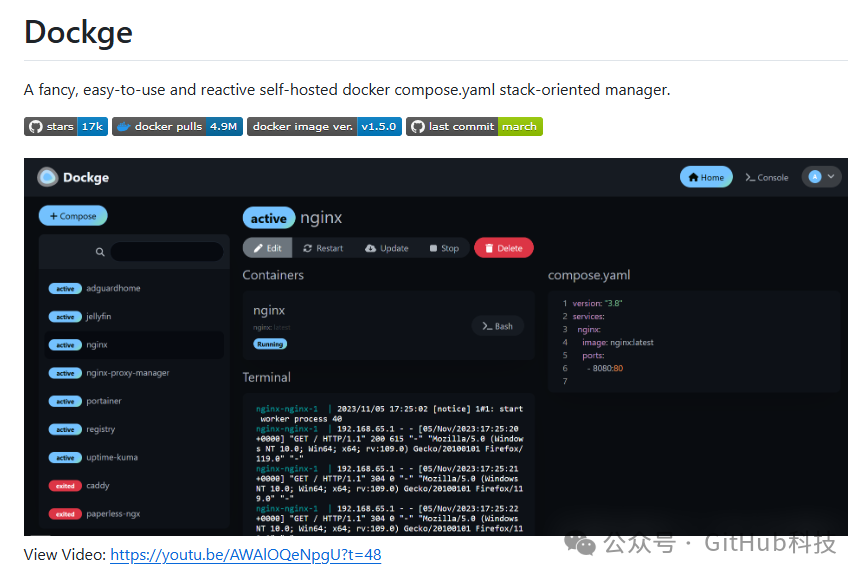
Task: Select the jellyfin stack in list
Action: (134, 316)
